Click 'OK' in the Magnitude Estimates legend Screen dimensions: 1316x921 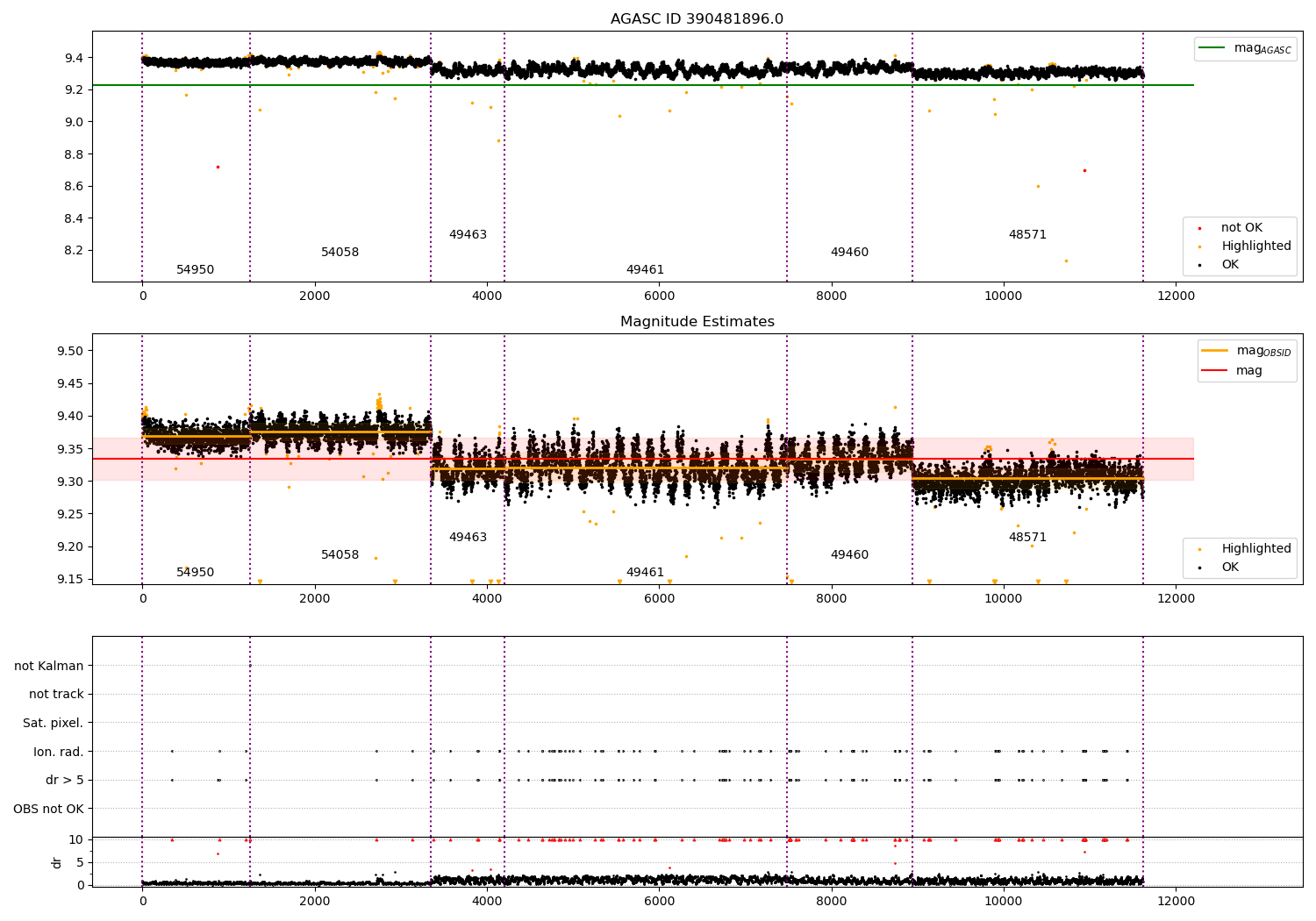click(x=1230, y=568)
